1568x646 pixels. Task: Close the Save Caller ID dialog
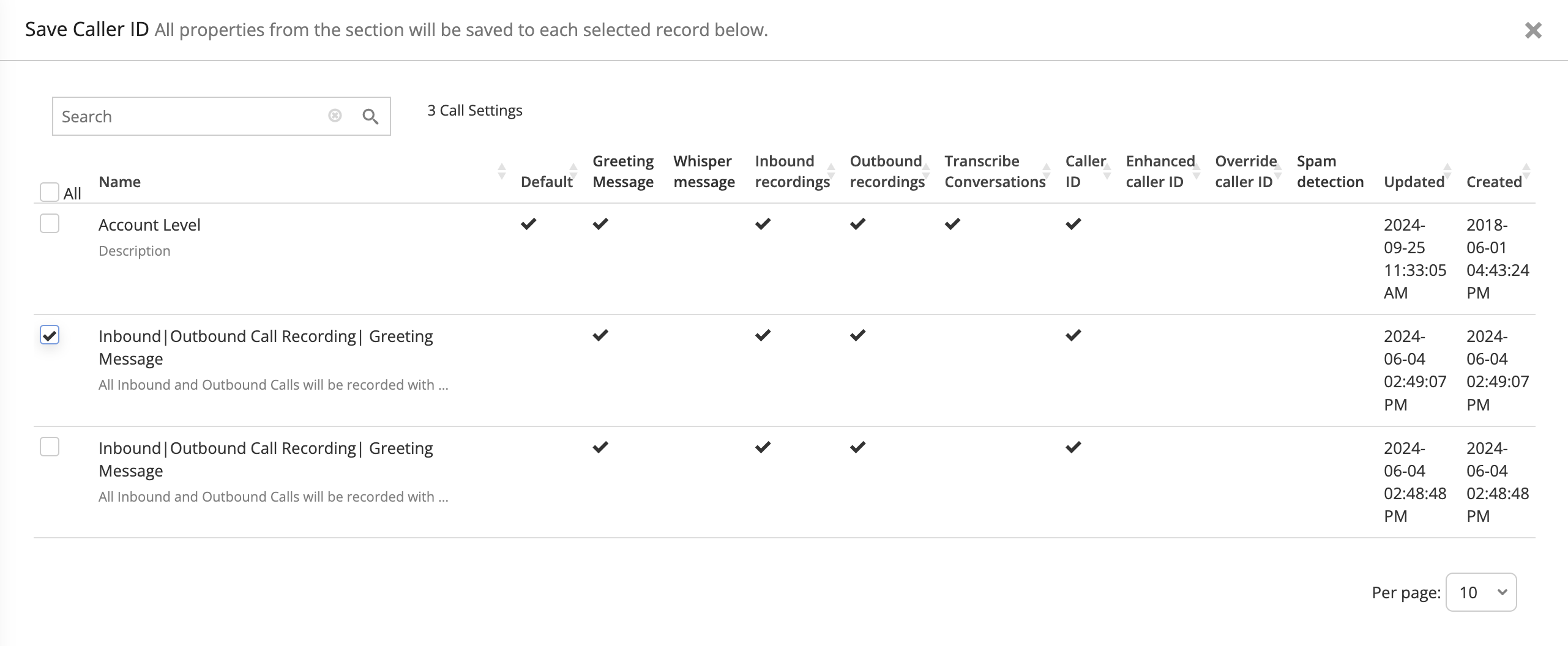click(1533, 30)
